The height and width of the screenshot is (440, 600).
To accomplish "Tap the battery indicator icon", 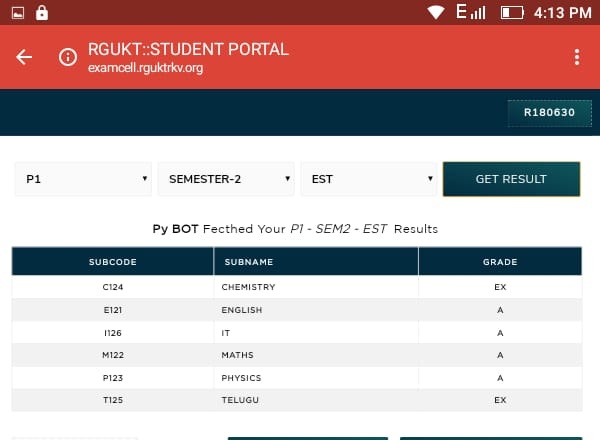I will [x=512, y=13].
